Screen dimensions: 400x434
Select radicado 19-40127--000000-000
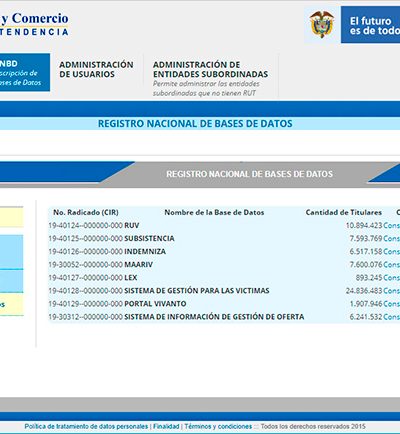pyautogui.click(x=86, y=277)
